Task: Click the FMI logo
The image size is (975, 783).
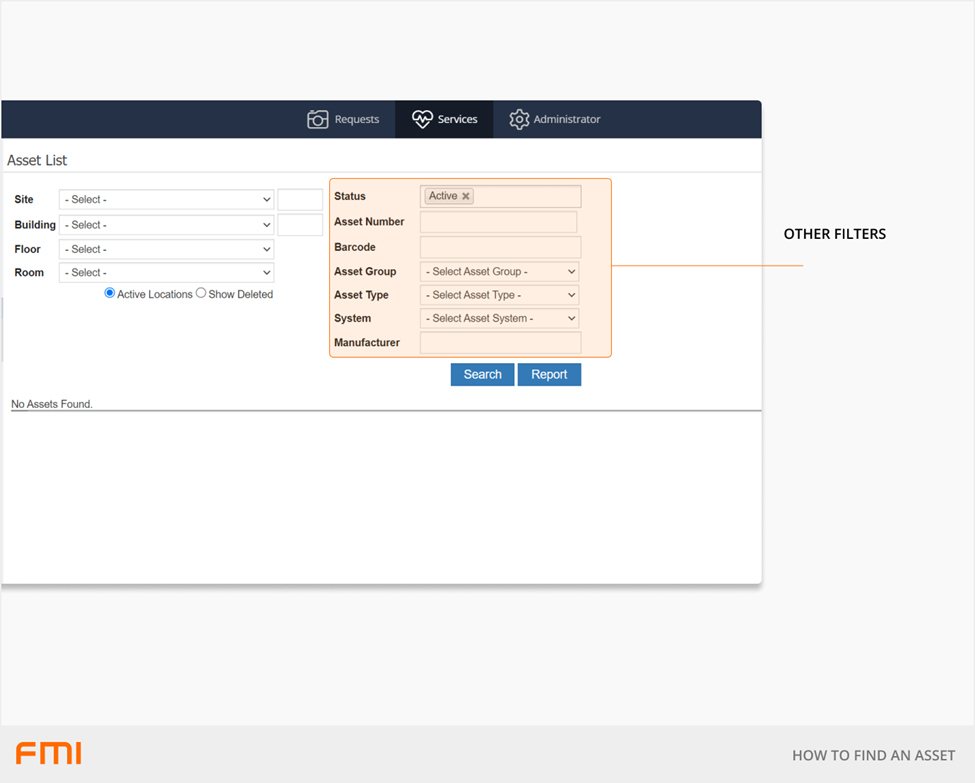Action: [x=48, y=753]
